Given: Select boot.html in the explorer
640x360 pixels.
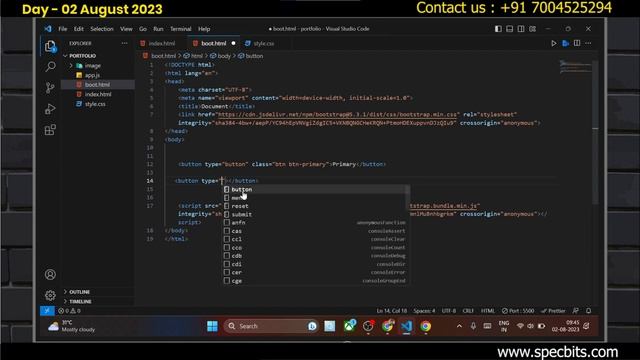Looking at the screenshot, I should (x=97, y=85).
